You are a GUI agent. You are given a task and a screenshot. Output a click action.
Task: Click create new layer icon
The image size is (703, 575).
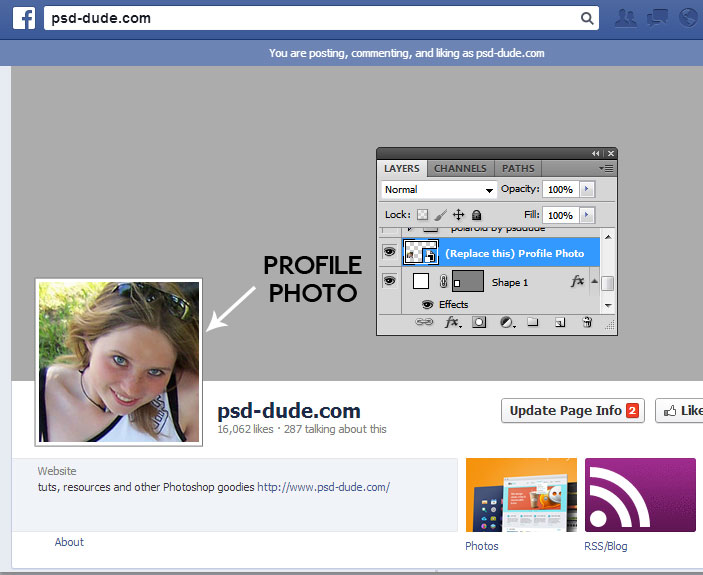(x=560, y=322)
